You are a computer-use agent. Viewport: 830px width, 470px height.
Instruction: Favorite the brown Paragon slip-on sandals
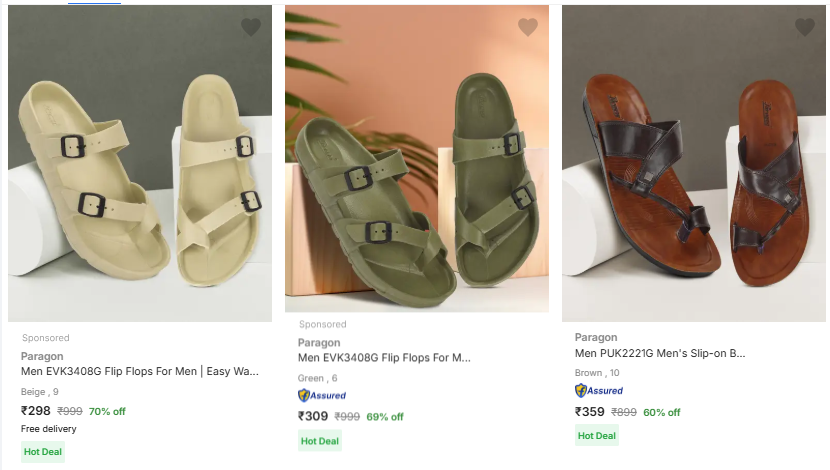(x=804, y=27)
